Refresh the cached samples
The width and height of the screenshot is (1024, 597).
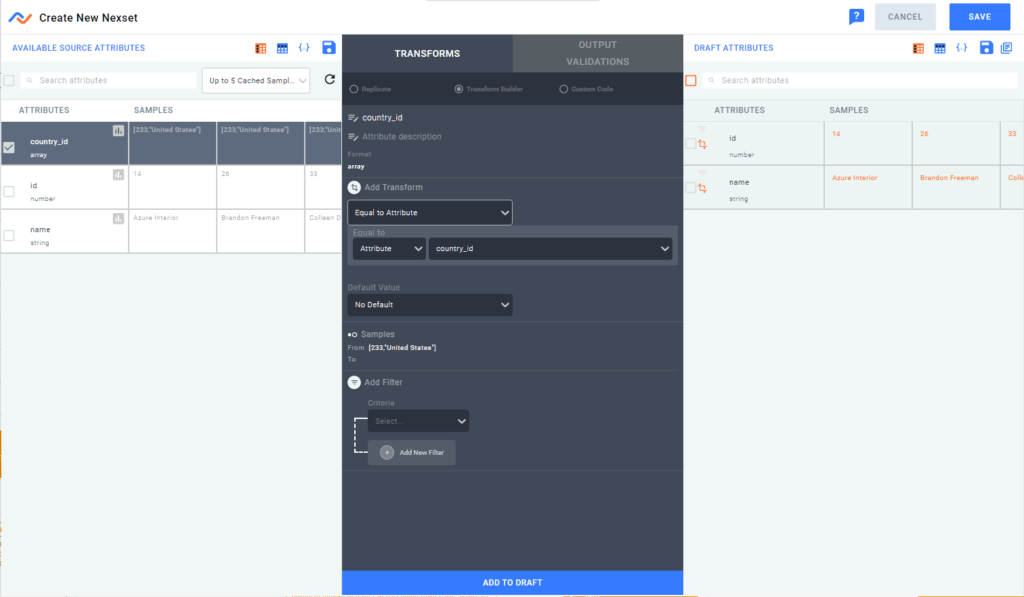330,79
